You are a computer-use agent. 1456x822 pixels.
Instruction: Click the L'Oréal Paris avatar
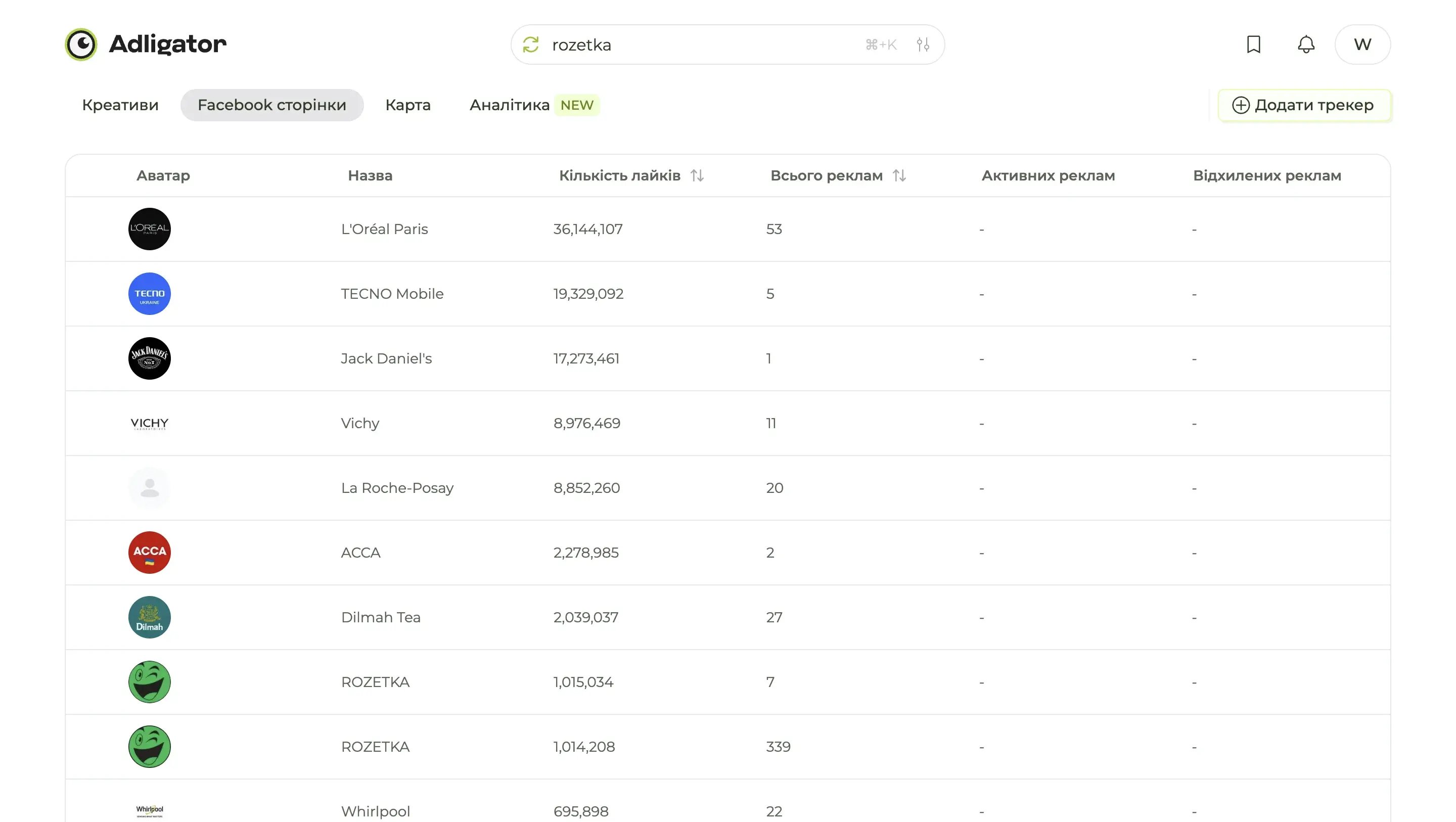point(149,229)
